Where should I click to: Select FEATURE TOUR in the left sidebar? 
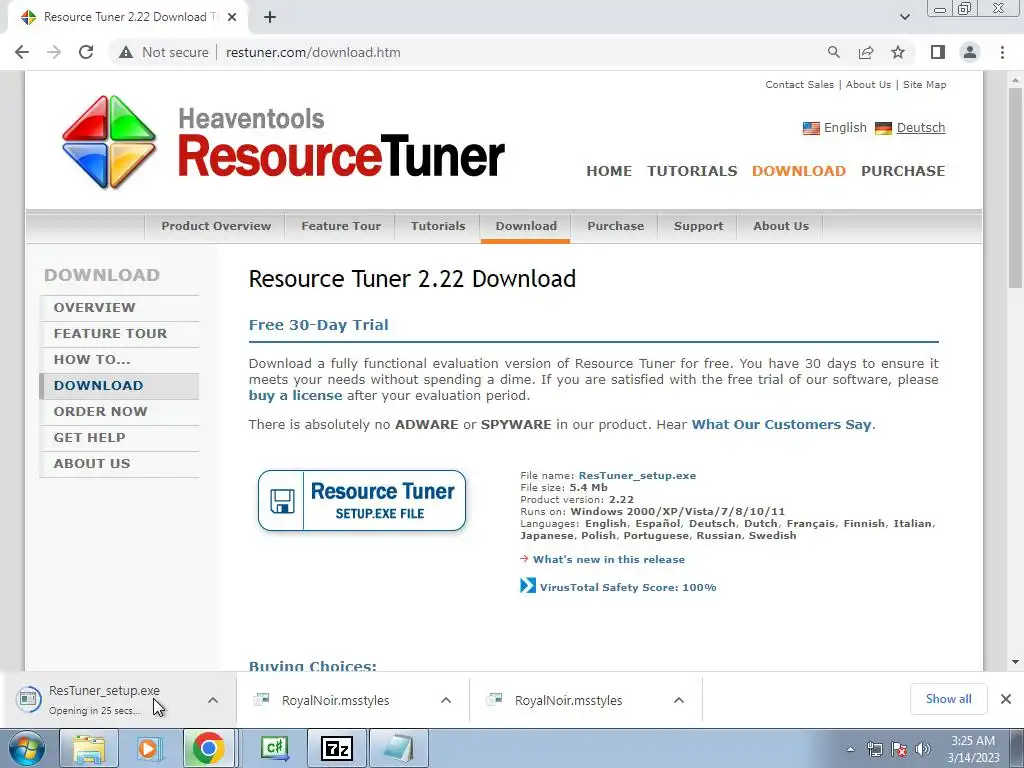(x=119, y=334)
